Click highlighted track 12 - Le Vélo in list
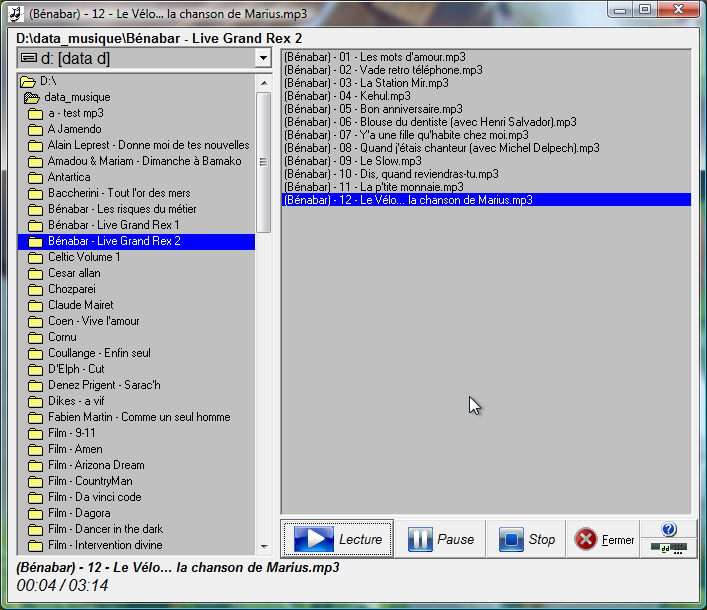This screenshot has height=610, width=707. [x=486, y=200]
